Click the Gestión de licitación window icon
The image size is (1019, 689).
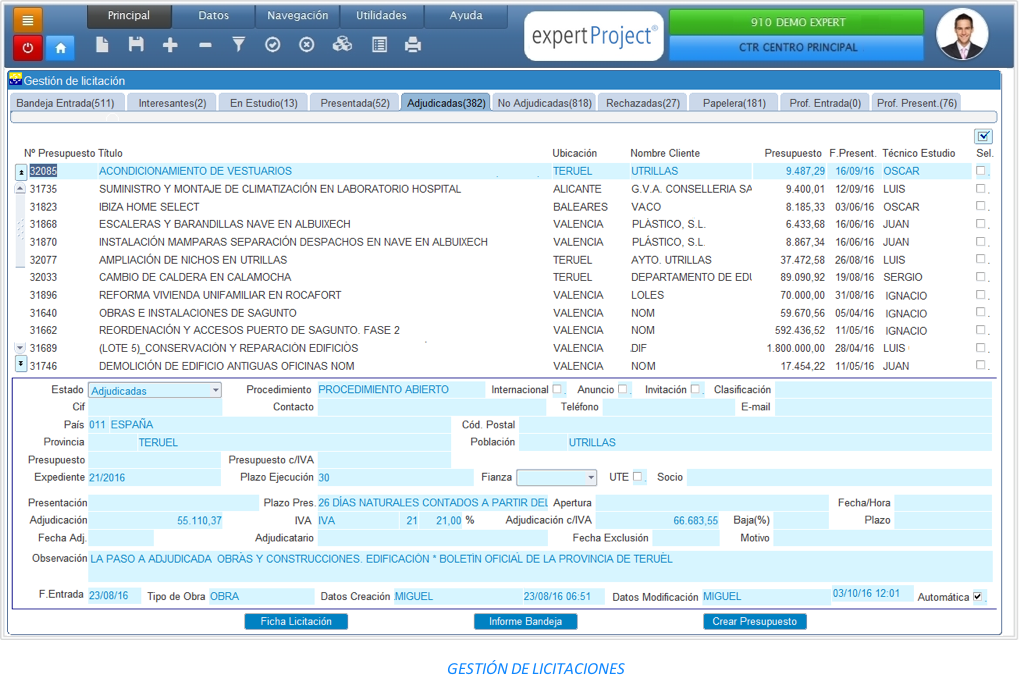(16, 80)
